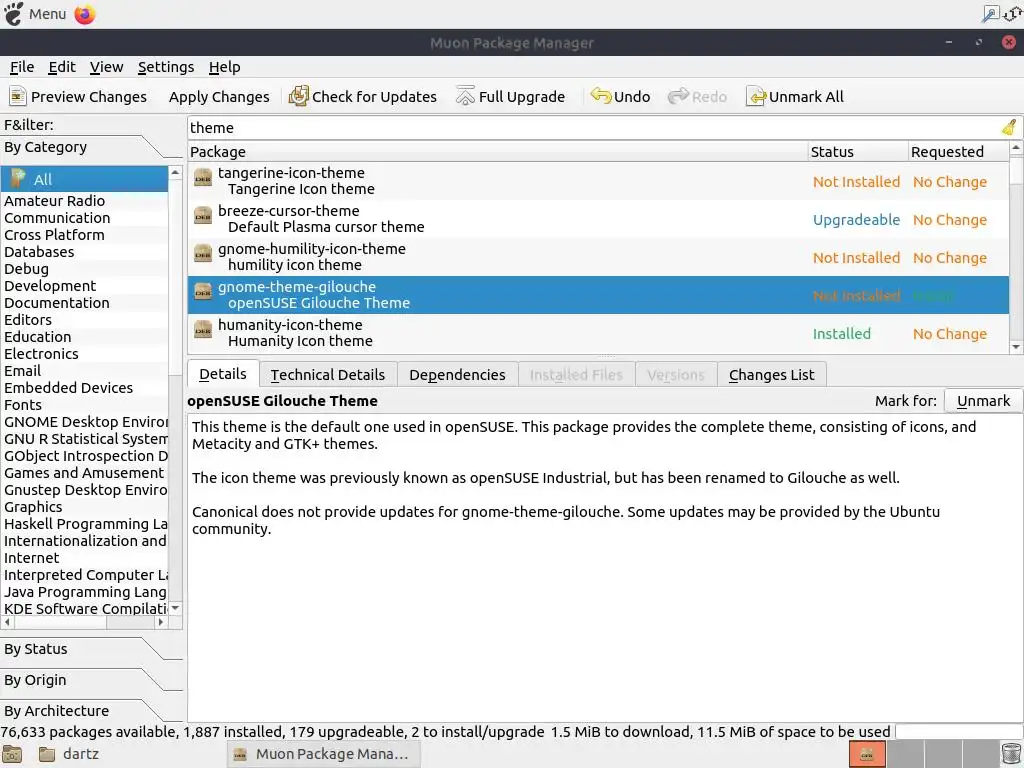Expand the By Origin filter section

(x=91, y=680)
